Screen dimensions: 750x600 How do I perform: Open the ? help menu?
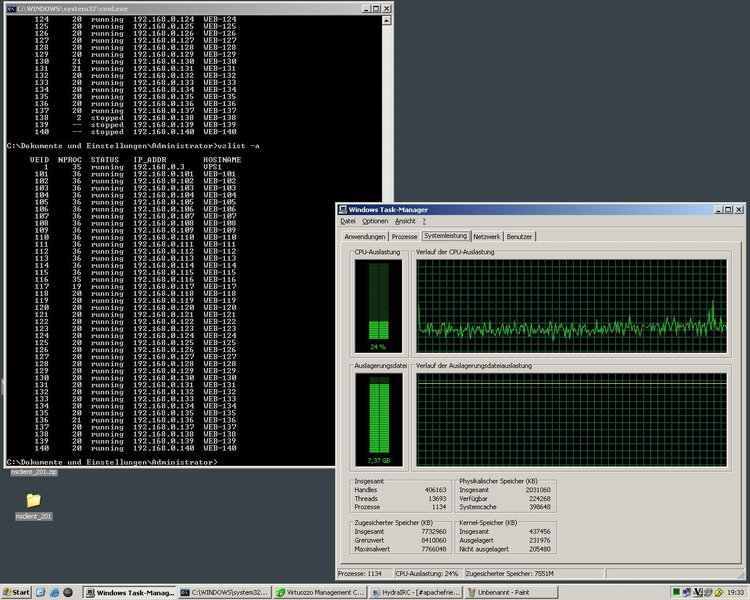[424, 221]
